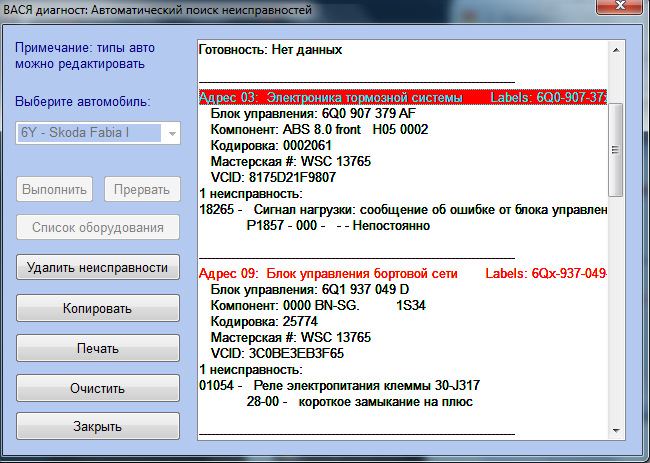Close the window with the red X

(621, 6)
